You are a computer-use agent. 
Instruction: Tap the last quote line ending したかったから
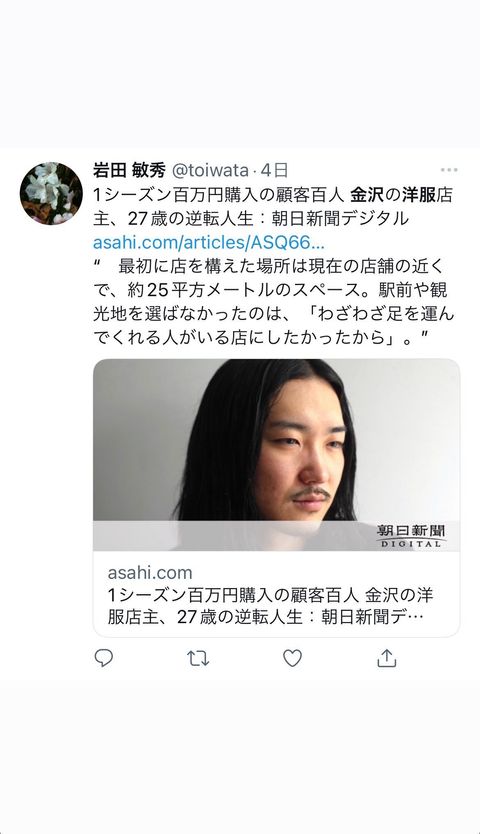[261, 338]
